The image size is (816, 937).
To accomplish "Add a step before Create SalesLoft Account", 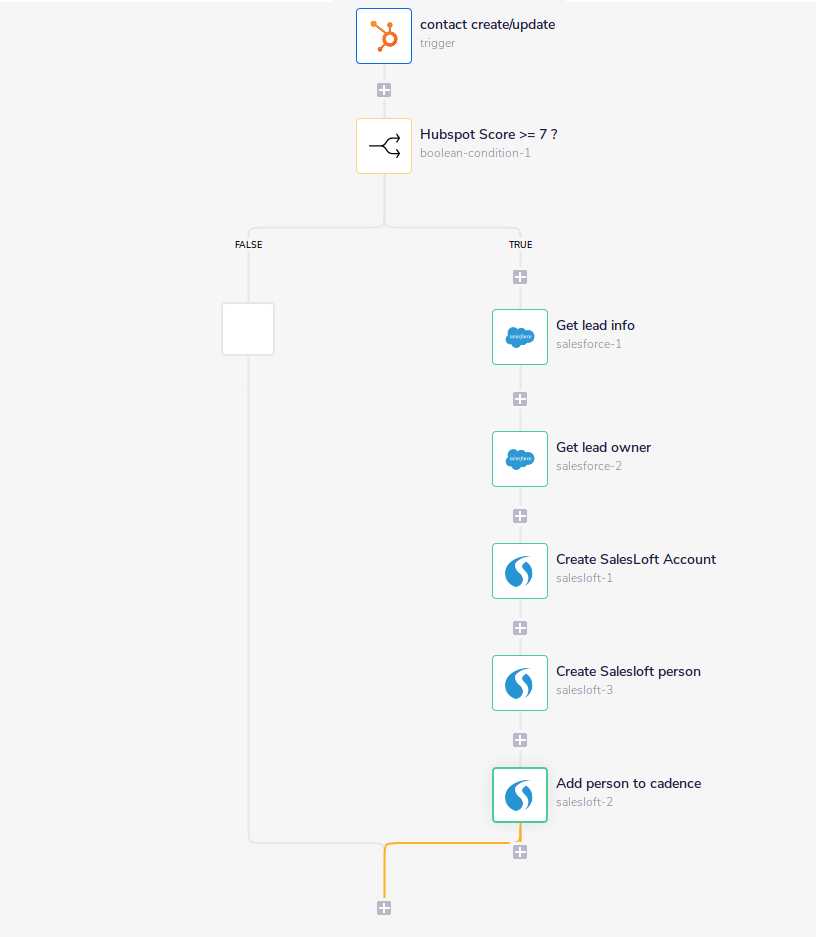I will tap(519, 516).
